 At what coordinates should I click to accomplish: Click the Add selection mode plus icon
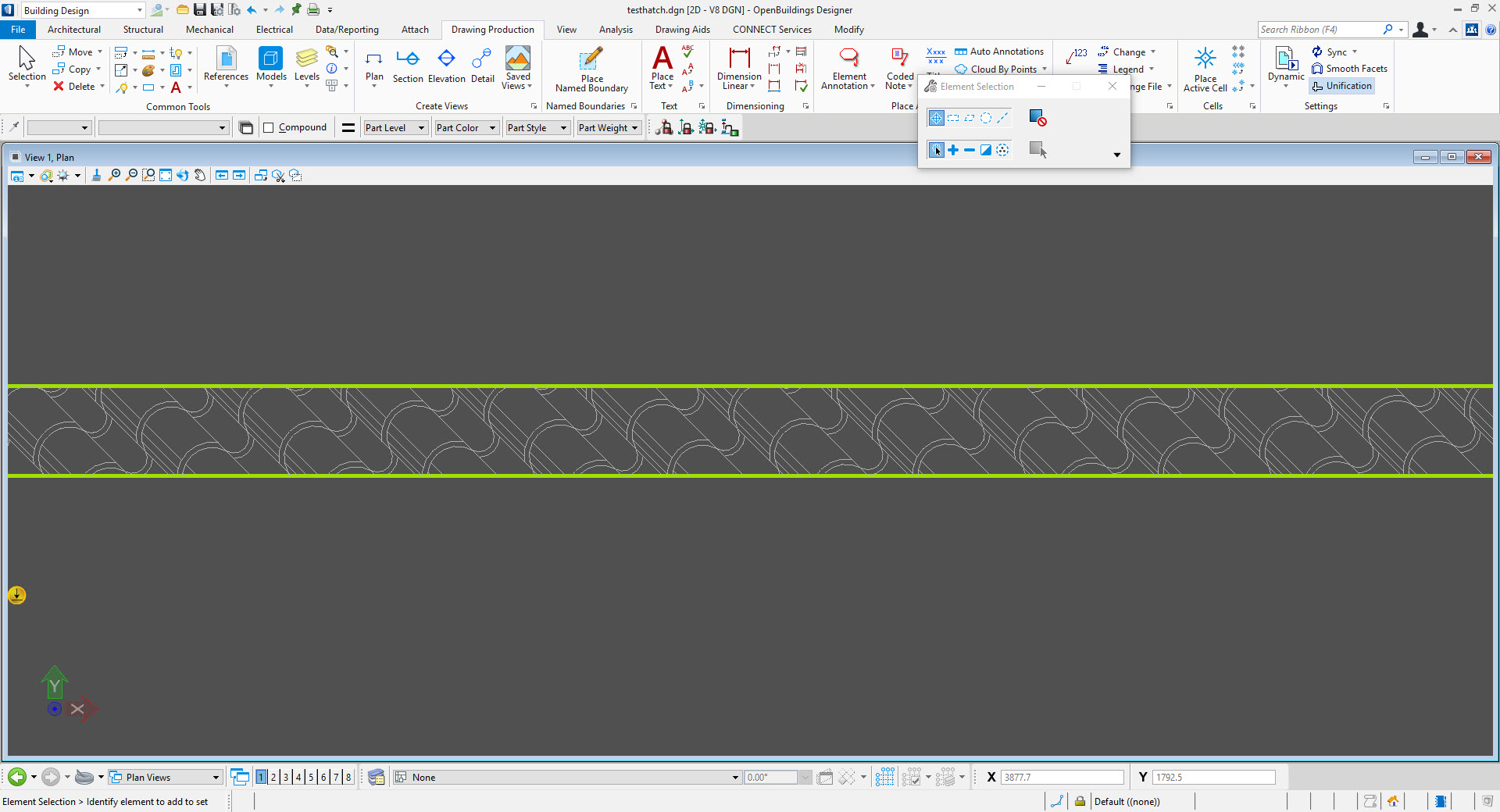pos(953,150)
